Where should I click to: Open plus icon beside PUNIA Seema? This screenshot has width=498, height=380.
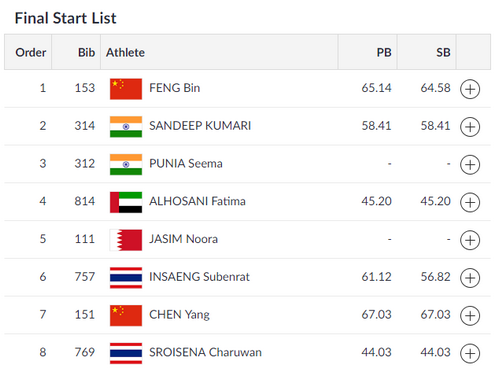[x=470, y=165]
